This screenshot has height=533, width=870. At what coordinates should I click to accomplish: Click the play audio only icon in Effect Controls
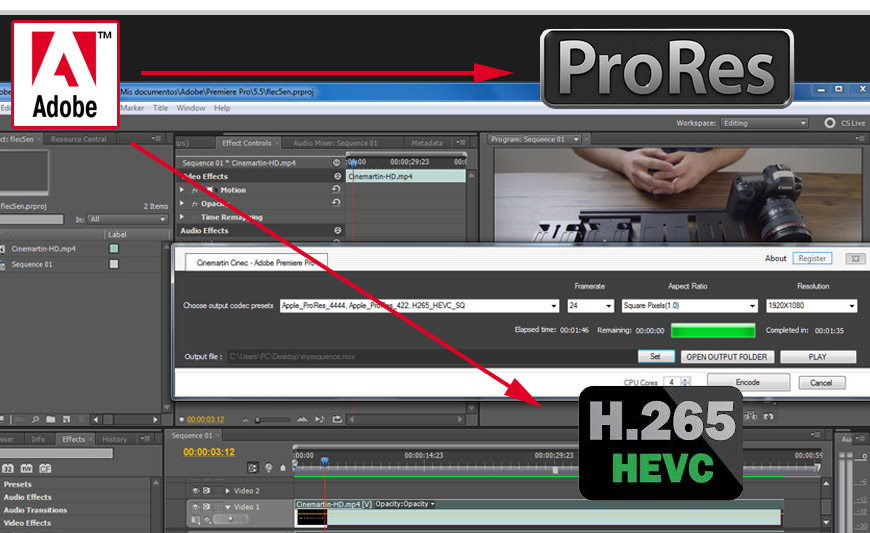point(320,420)
